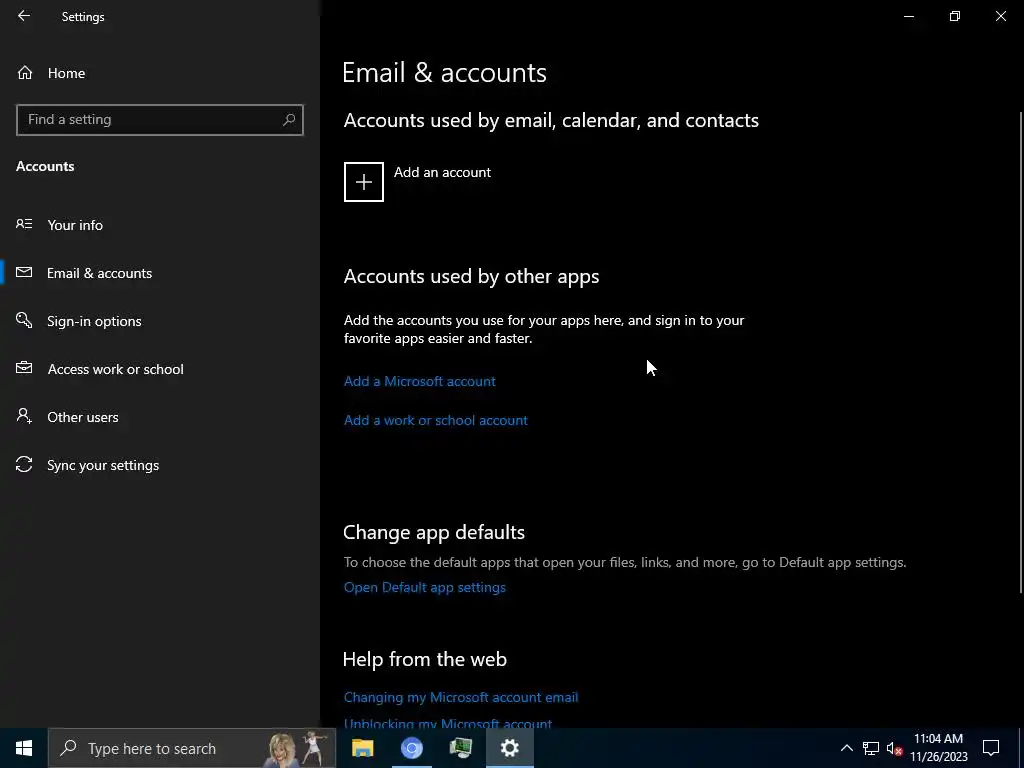
Task: Open Other users page
Action: (x=82, y=417)
